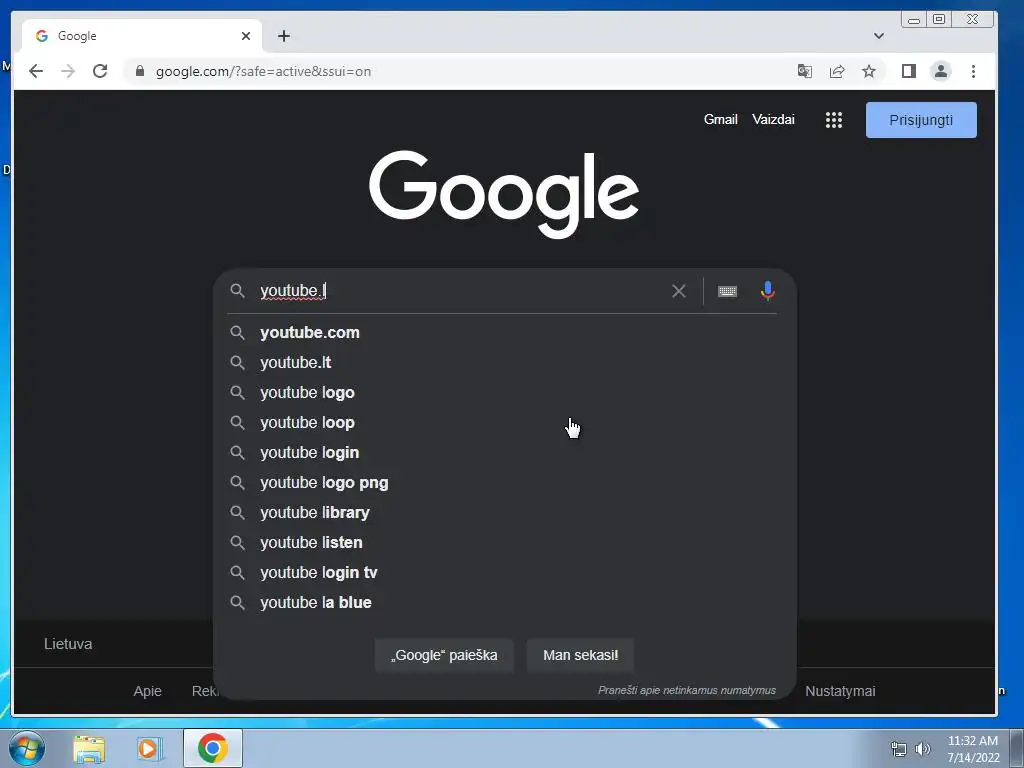Click the Chrome taskbar icon

(x=213, y=748)
